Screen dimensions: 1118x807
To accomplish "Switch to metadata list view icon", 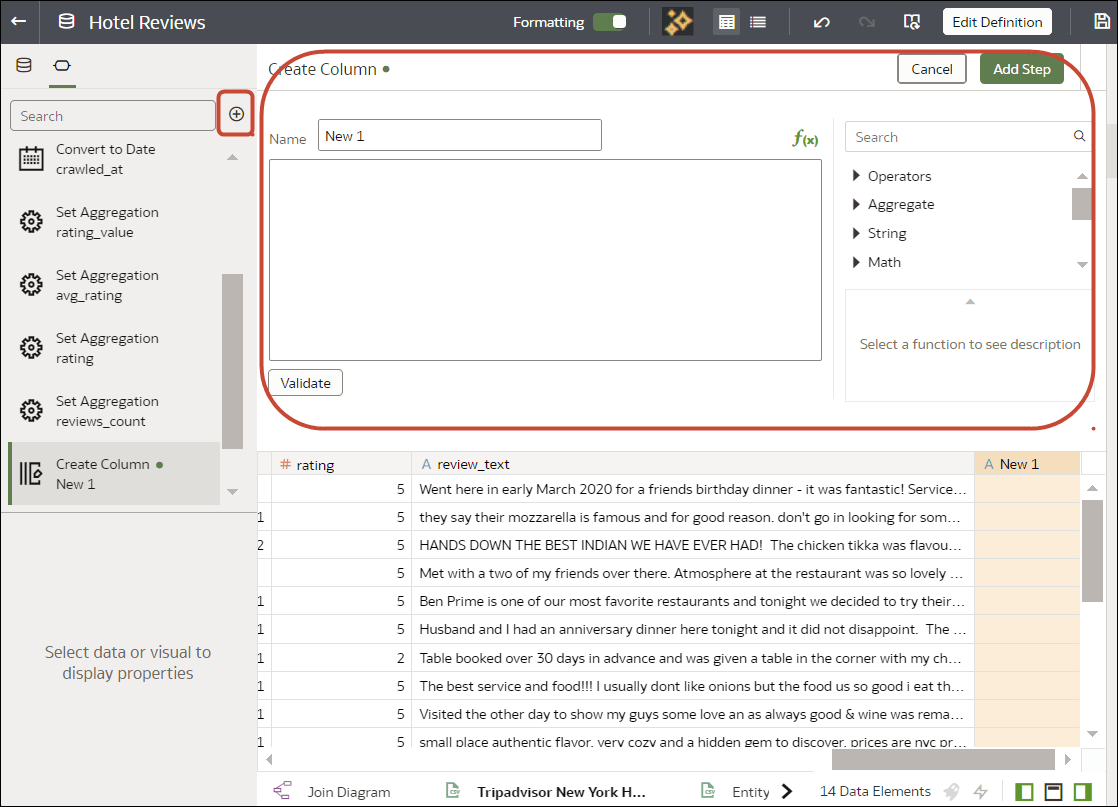I will (x=758, y=21).
